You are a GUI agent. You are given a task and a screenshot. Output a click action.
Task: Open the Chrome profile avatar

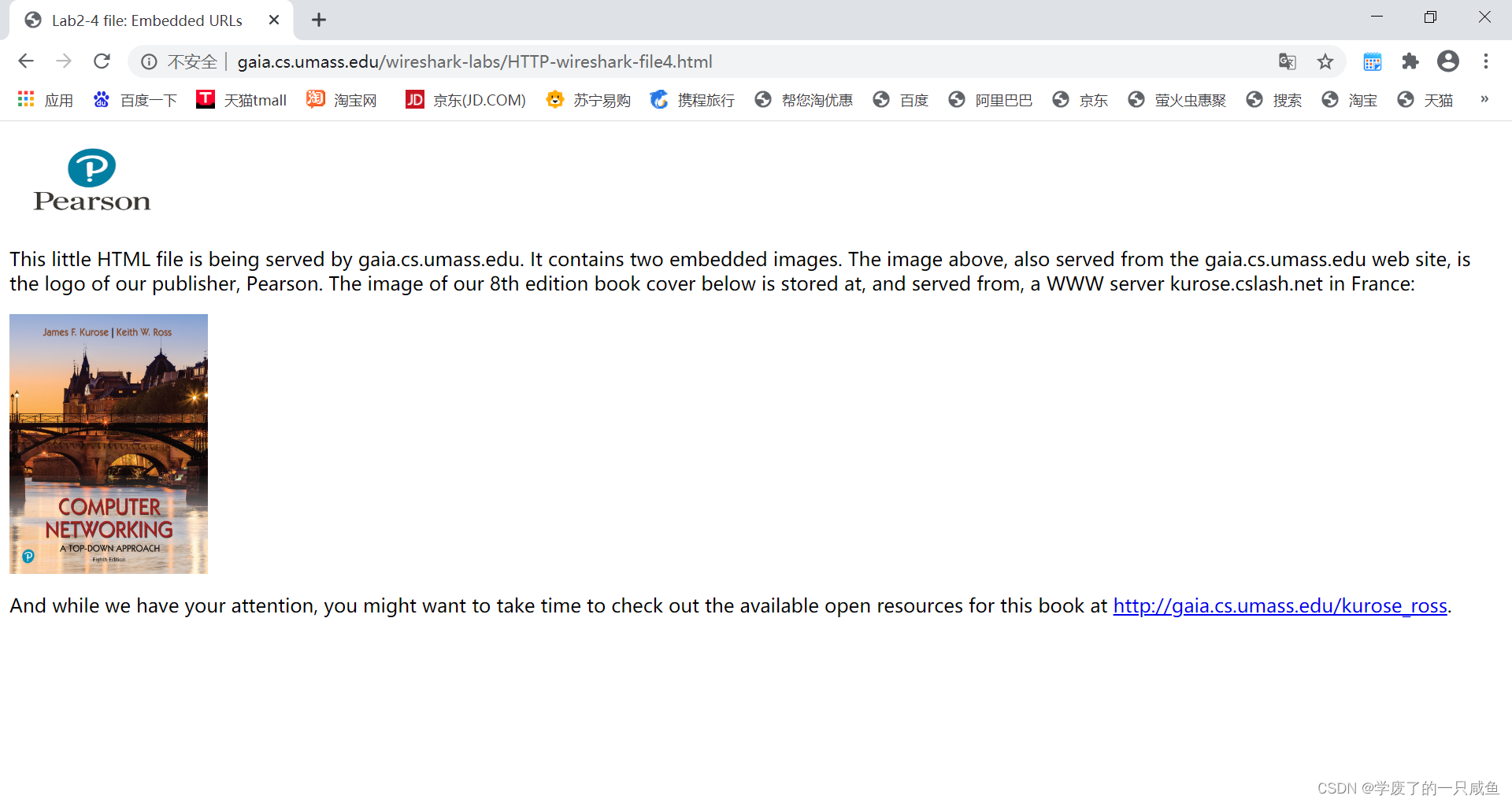pyautogui.click(x=1448, y=61)
